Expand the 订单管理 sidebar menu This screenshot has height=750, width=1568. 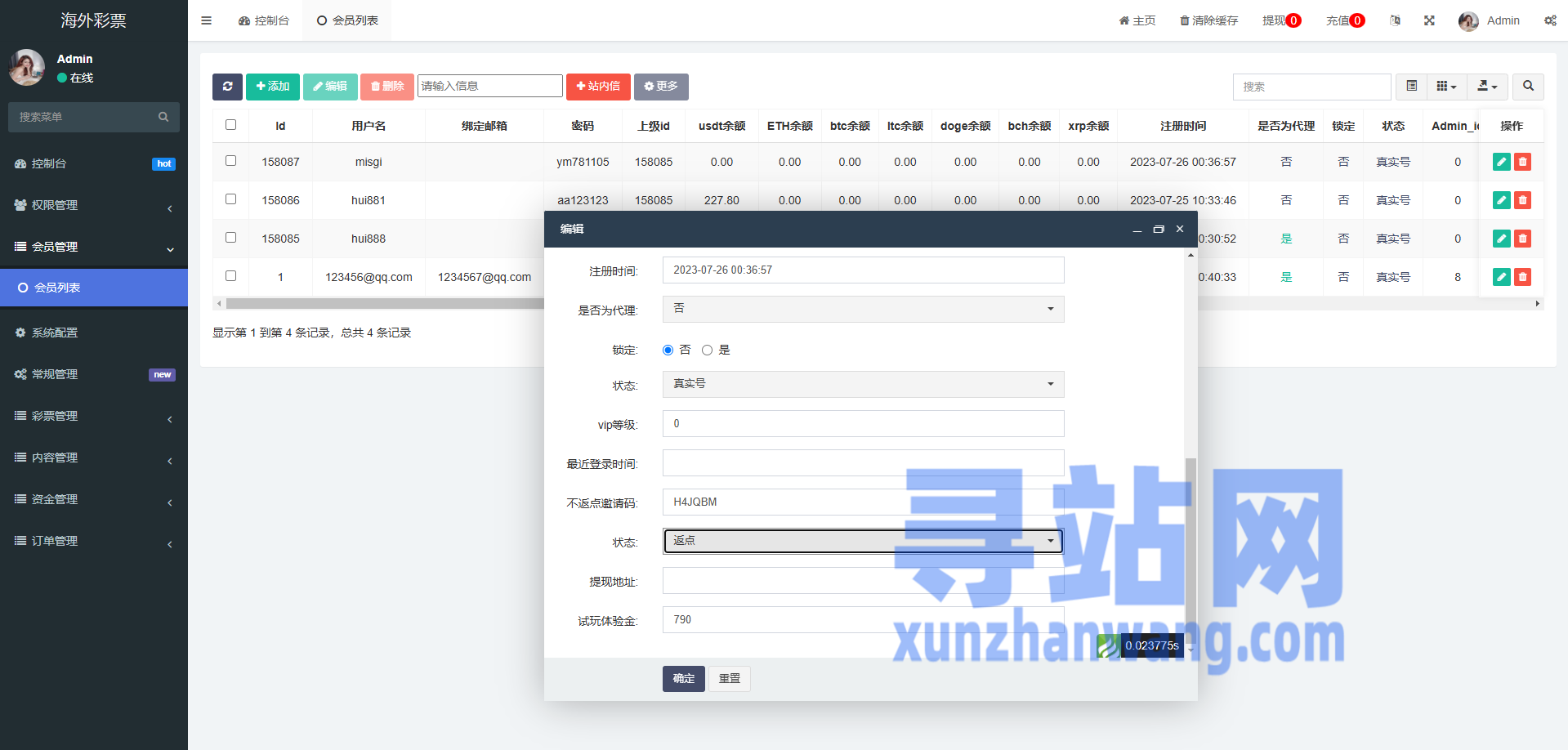point(94,541)
